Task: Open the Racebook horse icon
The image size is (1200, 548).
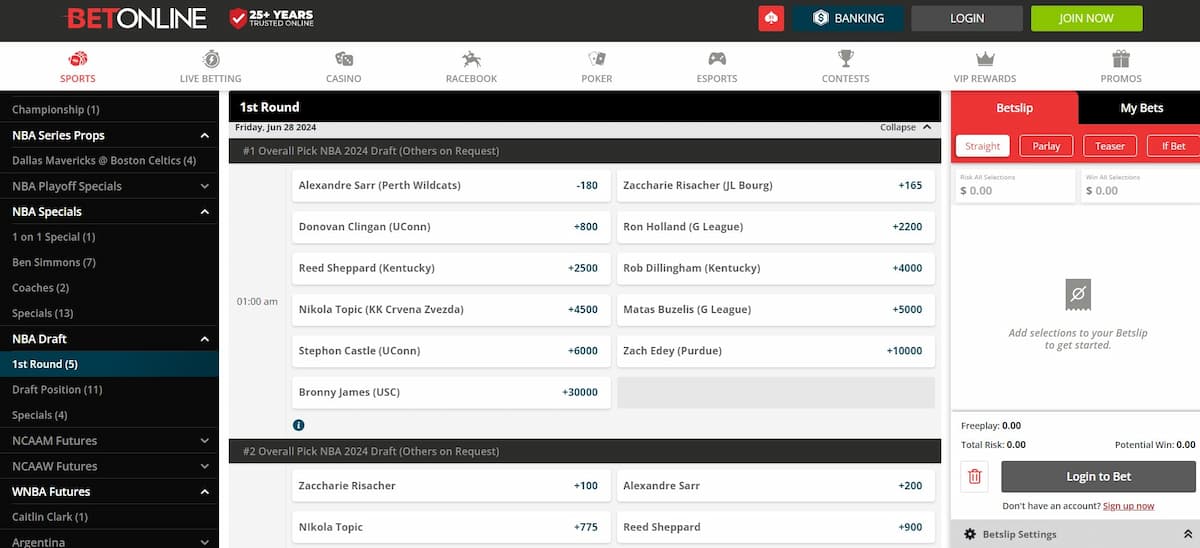Action: 471,59
